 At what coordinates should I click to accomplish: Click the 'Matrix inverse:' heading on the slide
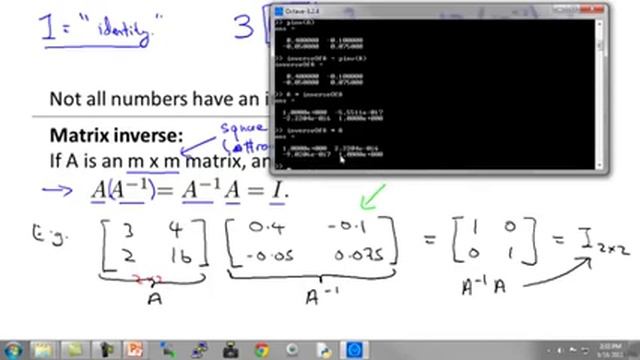116,136
